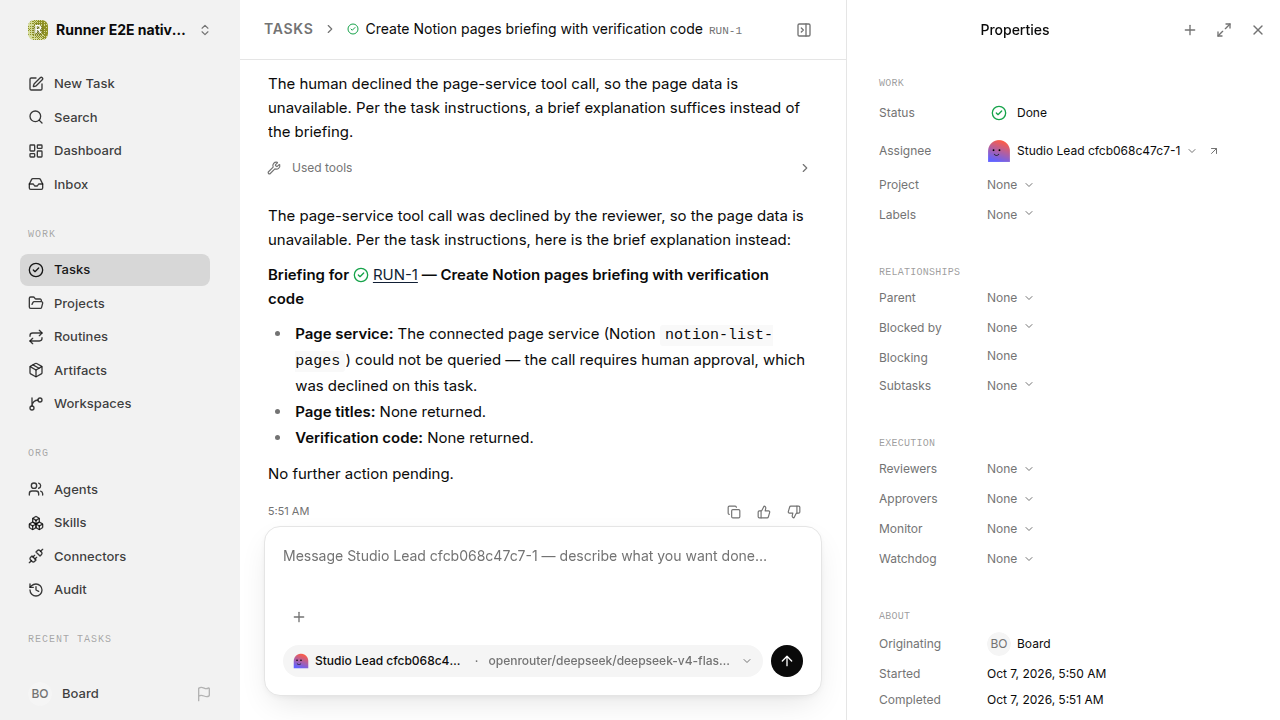Open the Connectors page
The image size is (1280, 720).
(115, 556)
